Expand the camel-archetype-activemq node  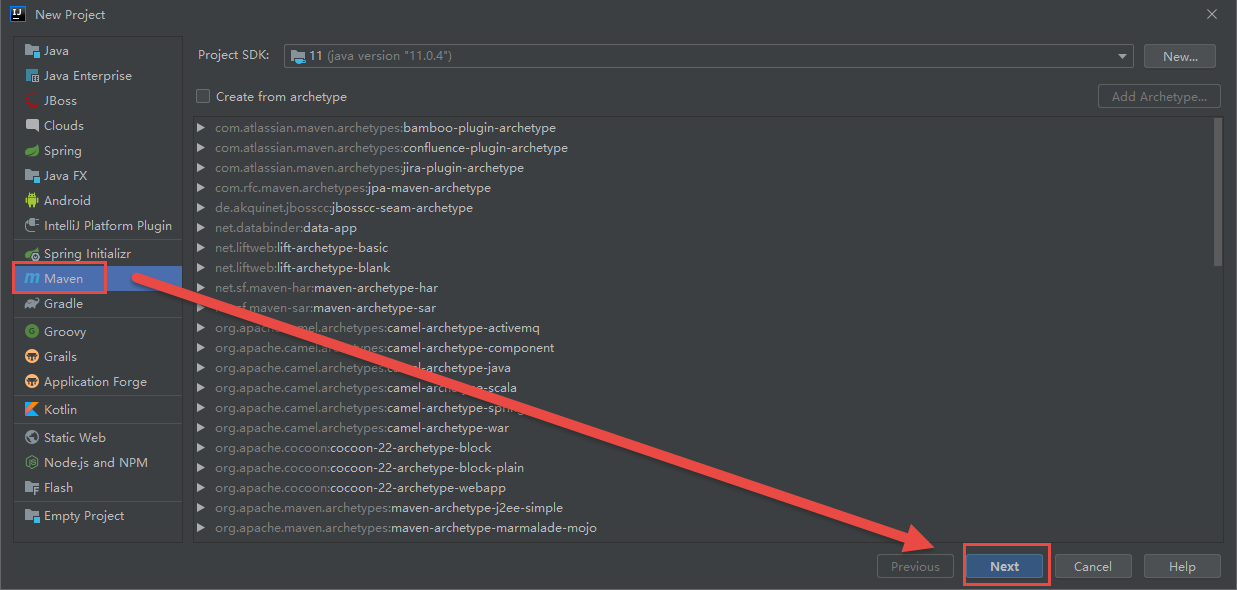pos(201,328)
